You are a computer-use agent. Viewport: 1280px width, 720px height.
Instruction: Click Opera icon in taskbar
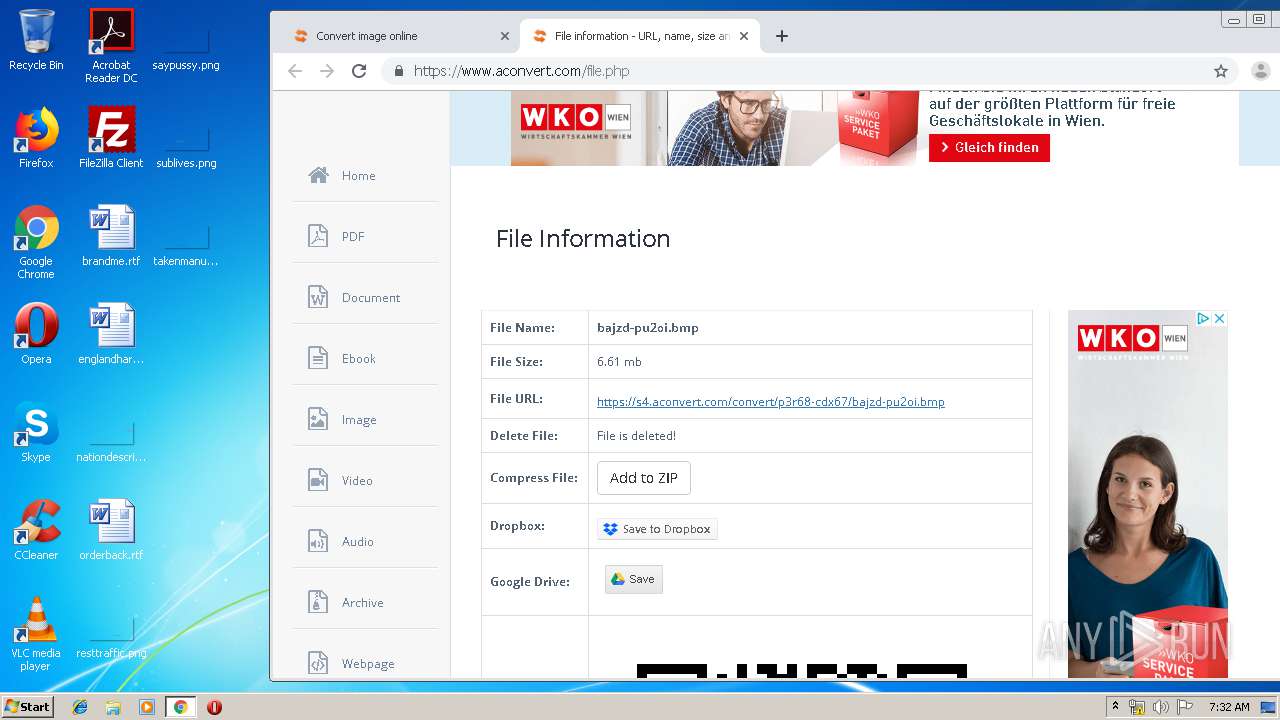point(214,707)
